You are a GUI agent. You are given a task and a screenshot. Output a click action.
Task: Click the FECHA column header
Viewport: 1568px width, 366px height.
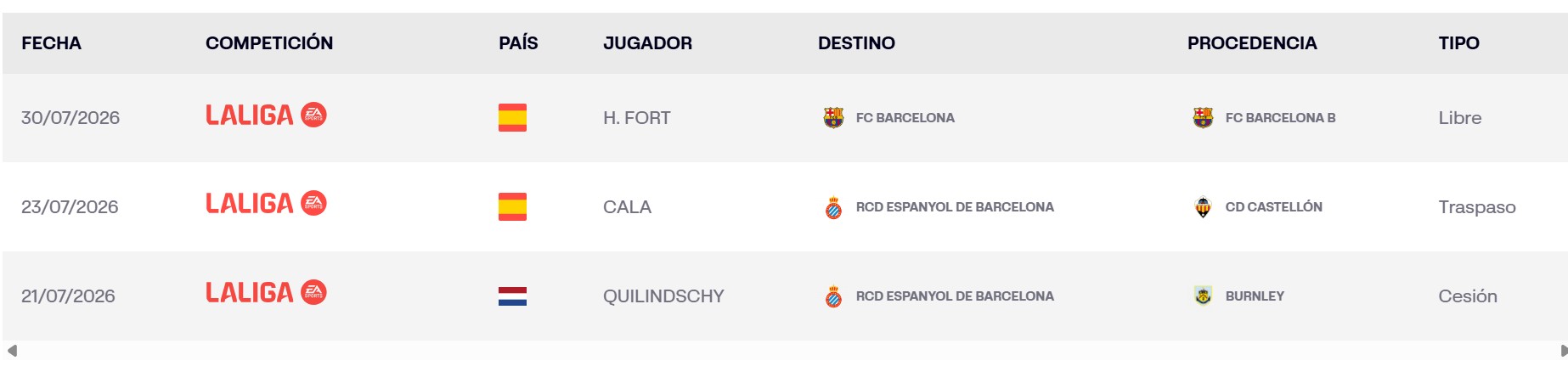51,43
